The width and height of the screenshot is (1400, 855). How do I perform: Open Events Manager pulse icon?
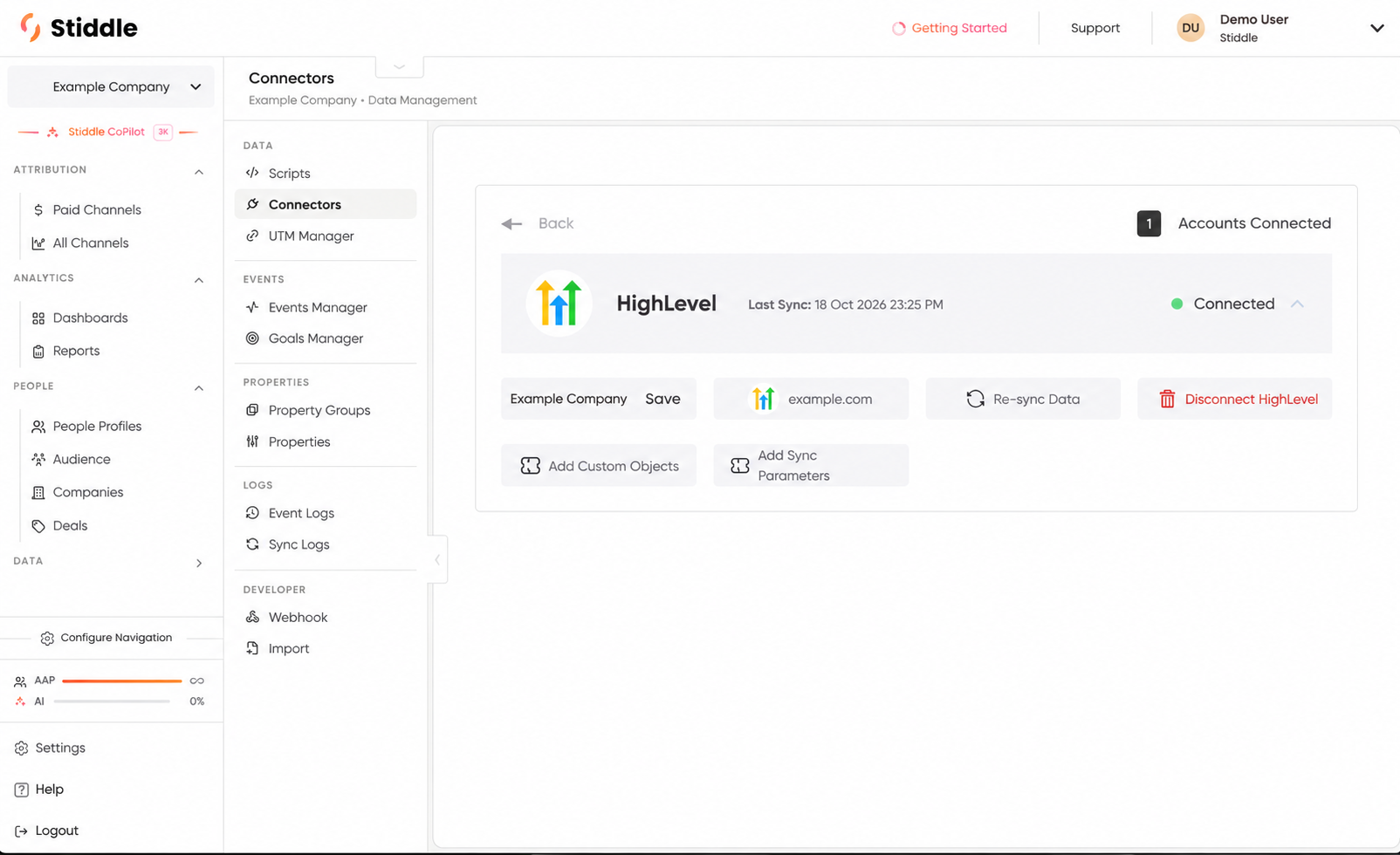[x=252, y=307]
